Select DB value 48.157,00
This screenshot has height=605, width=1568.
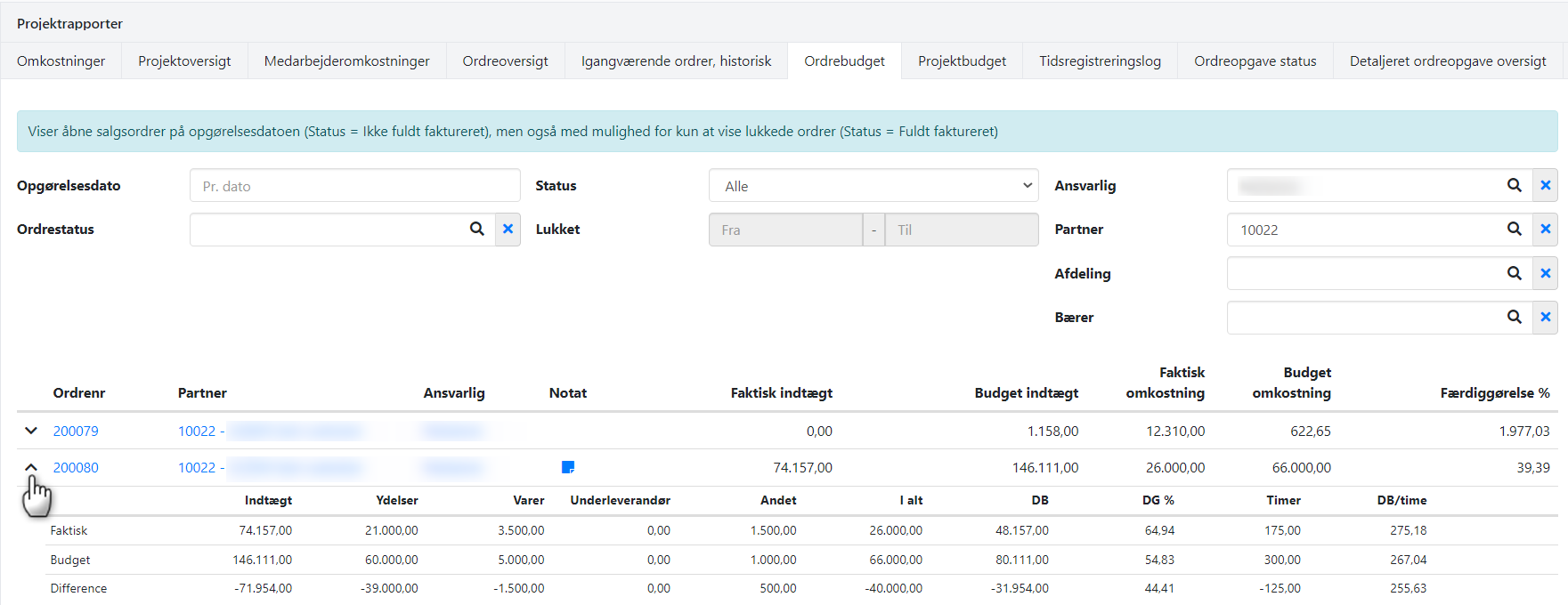point(1022,530)
